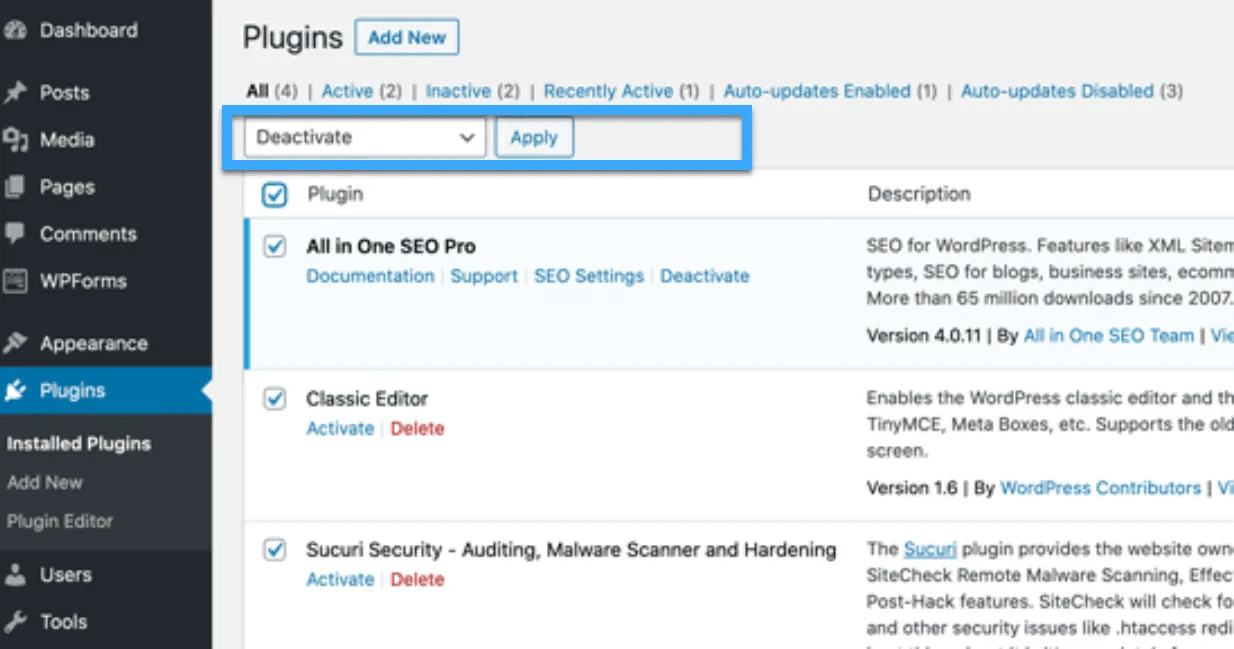
Task: Click the Posts pushpin icon
Action: (14, 93)
